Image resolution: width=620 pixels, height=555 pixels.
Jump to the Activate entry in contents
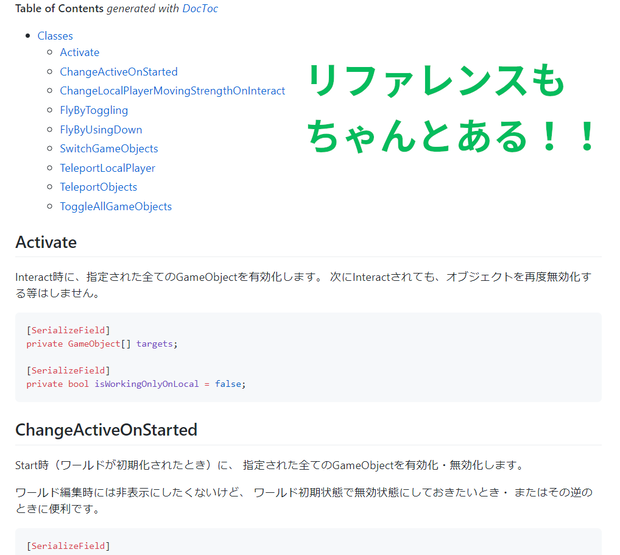tap(79, 52)
